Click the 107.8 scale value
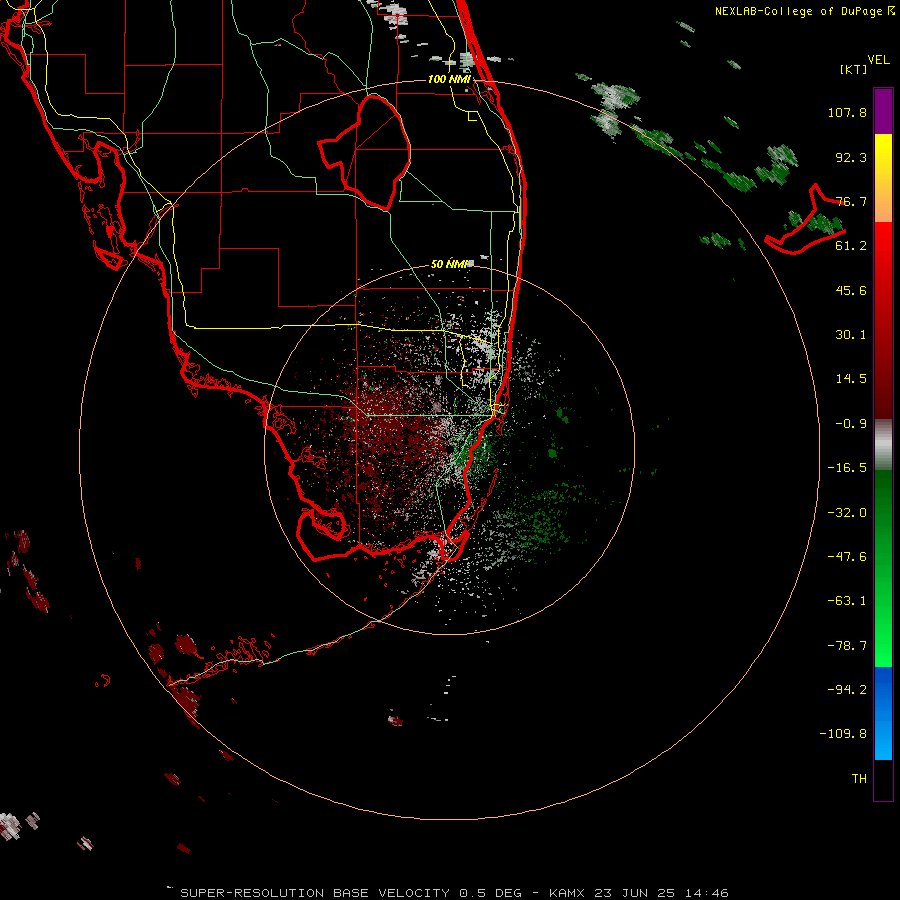Viewport: 900px width, 900px height. tap(847, 112)
